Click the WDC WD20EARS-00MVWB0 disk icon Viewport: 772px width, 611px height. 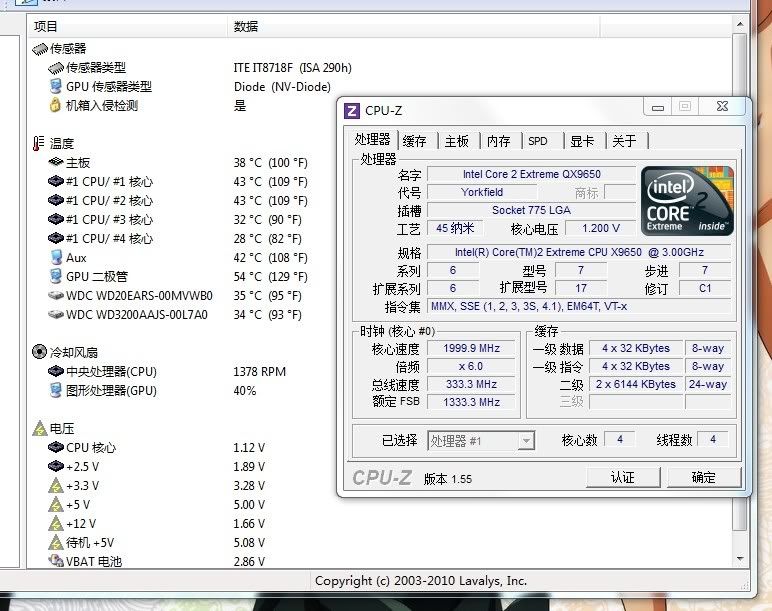point(56,295)
